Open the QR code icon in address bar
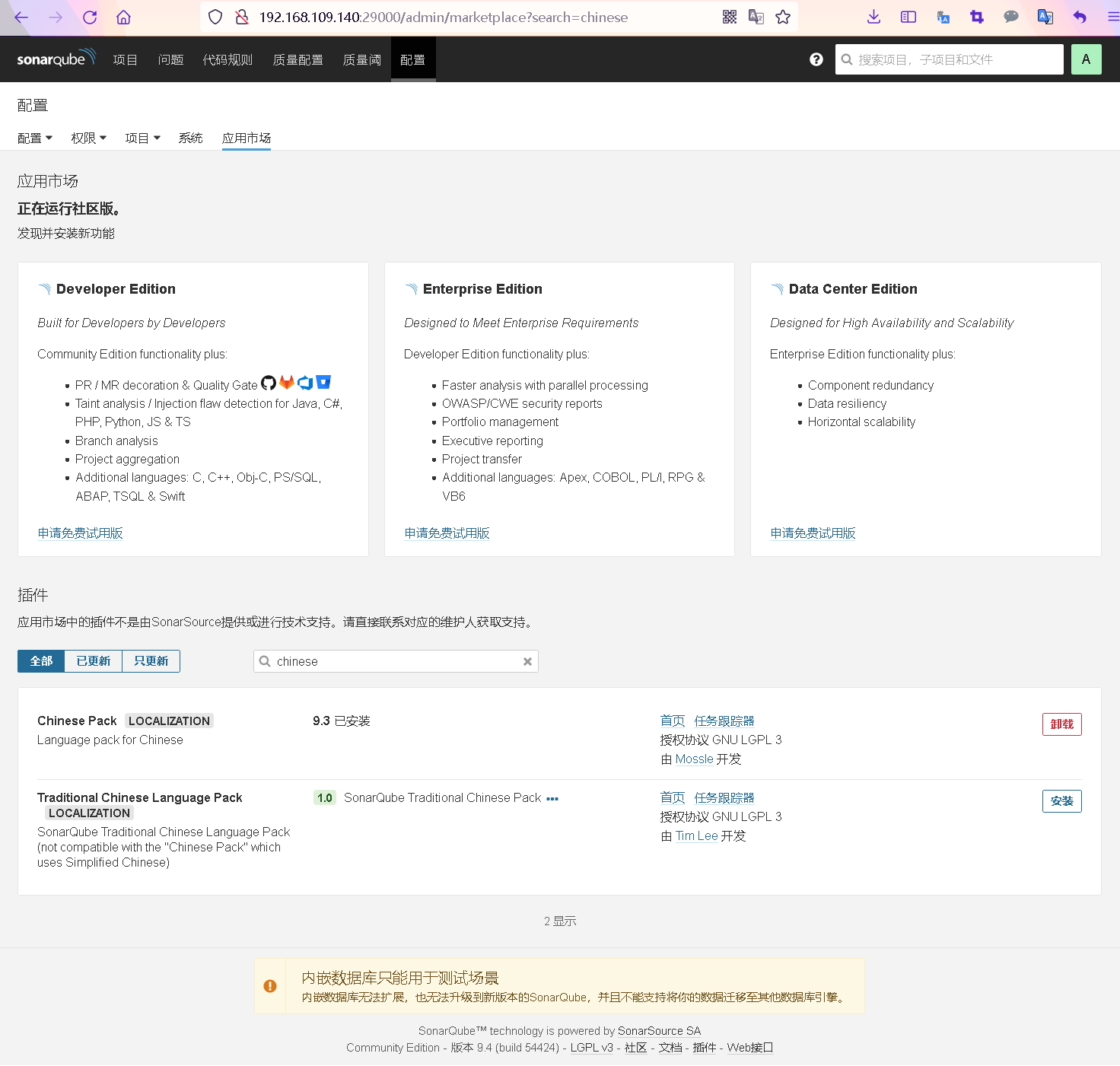1120x1066 pixels. point(730,17)
